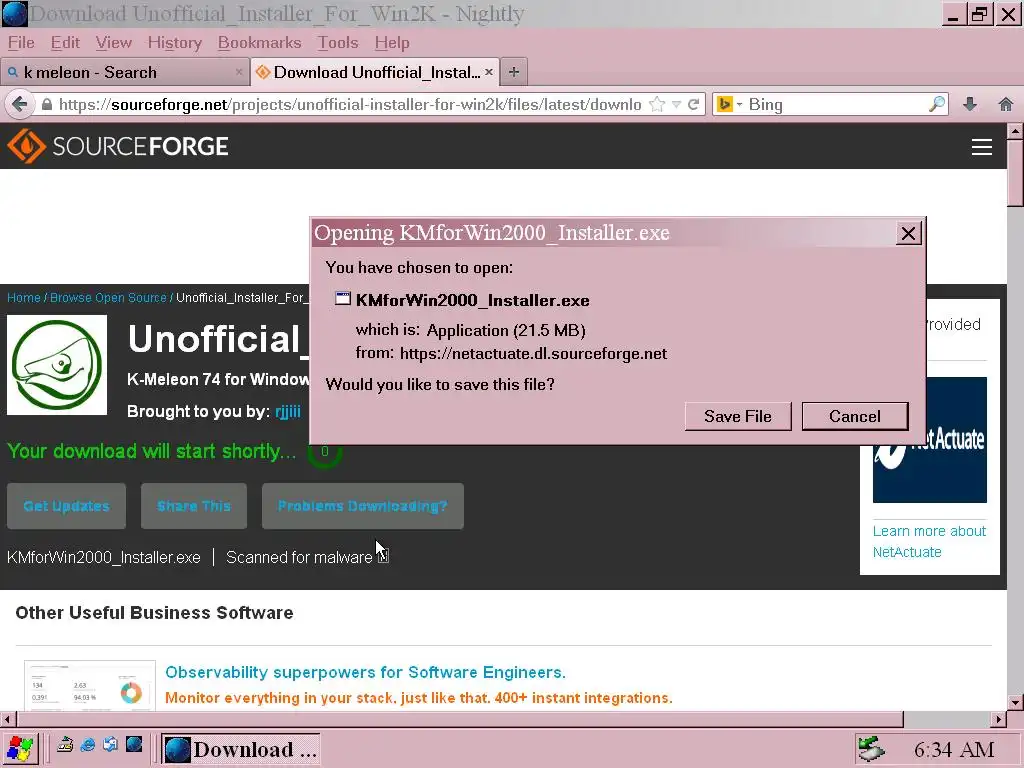Screen dimensions: 1024x768
Task: Click Cancel in the download dialog
Action: click(855, 416)
